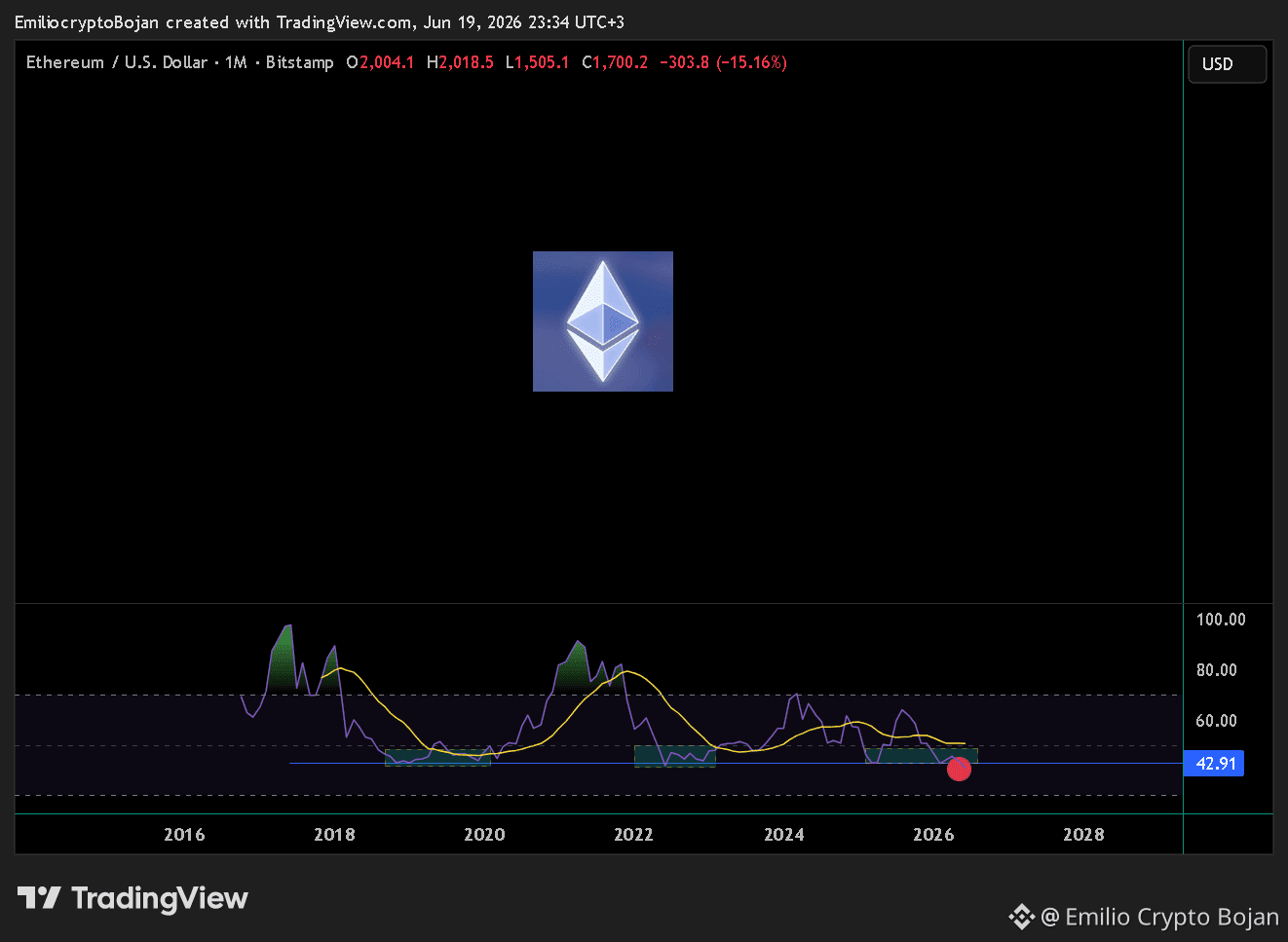Click "EmiliocryptoBojan" in the header caption
Image resolution: width=1288 pixels, height=942 pixels.
click(87, 22)
